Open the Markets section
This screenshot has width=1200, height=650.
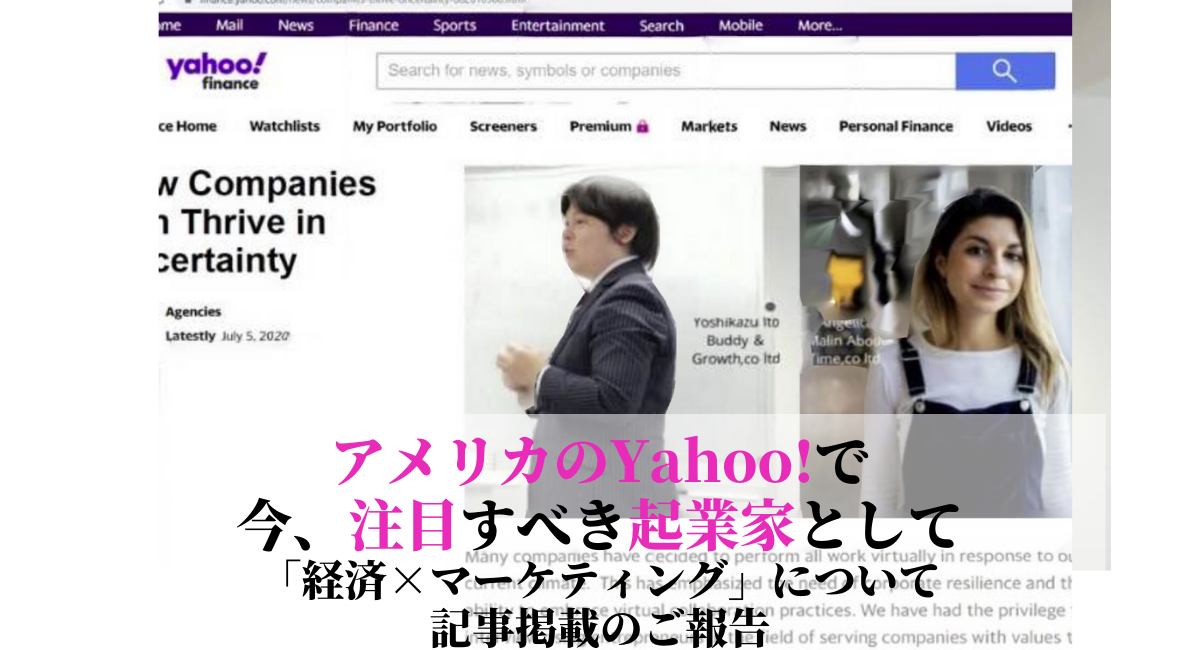tap(711, 126)
